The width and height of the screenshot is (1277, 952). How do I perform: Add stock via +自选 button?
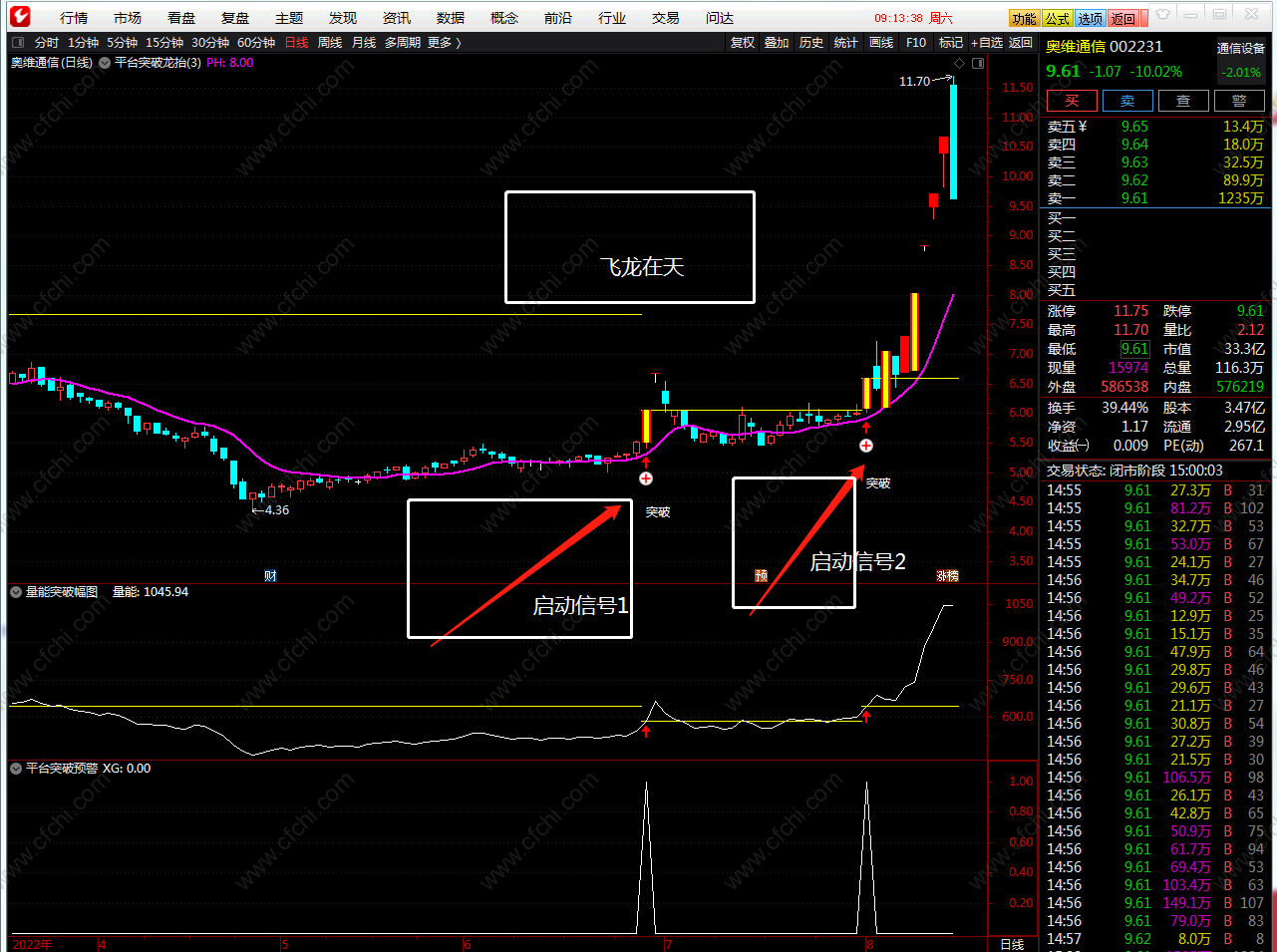(x=987, y=43)
